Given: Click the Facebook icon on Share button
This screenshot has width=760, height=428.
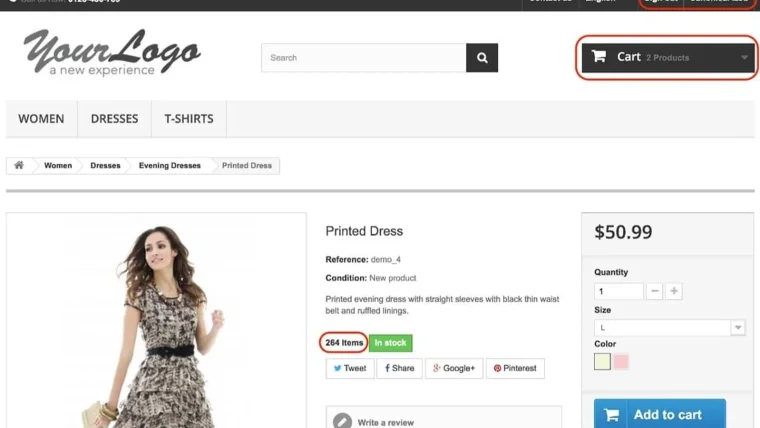Looking at the screenshot, I should [x=387, y=368].
